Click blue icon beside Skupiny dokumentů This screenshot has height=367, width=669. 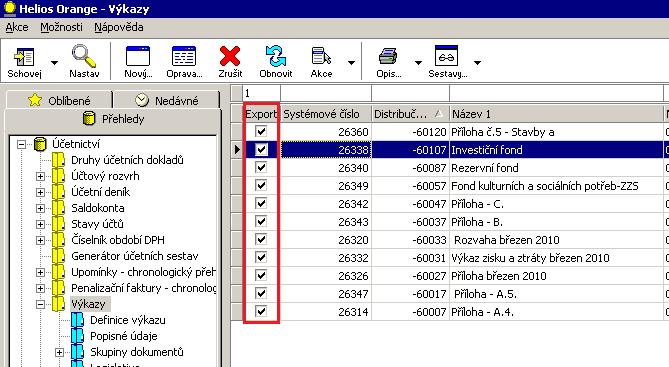[78, 352]
